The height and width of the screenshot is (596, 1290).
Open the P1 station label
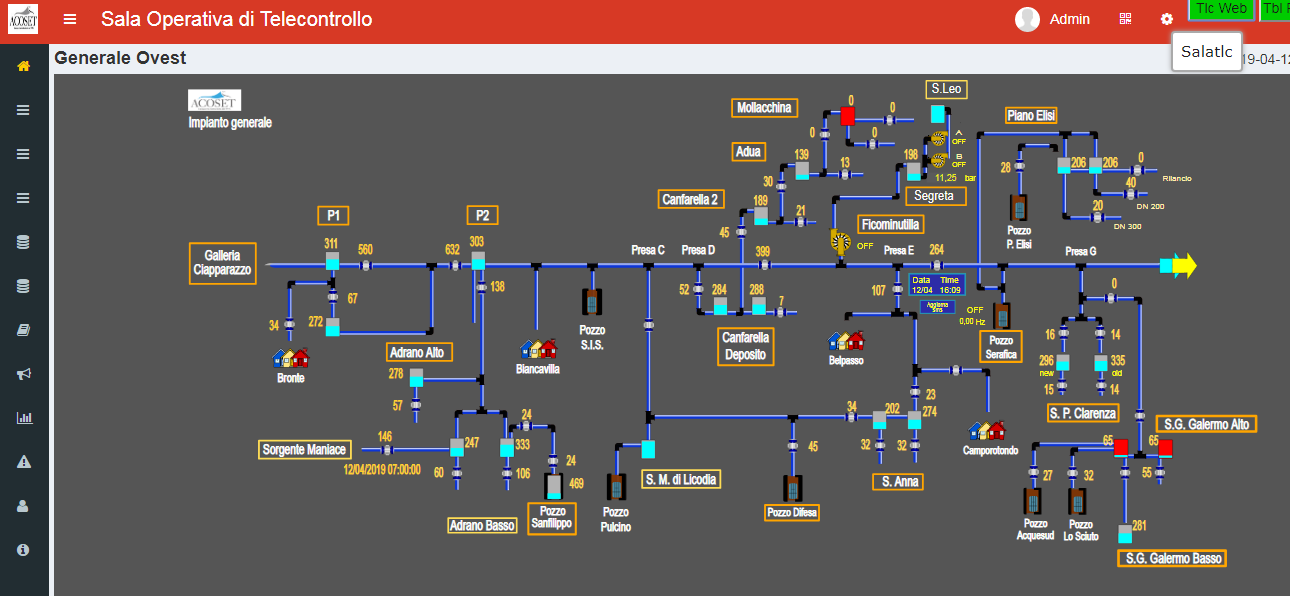[x=333, y=215]
